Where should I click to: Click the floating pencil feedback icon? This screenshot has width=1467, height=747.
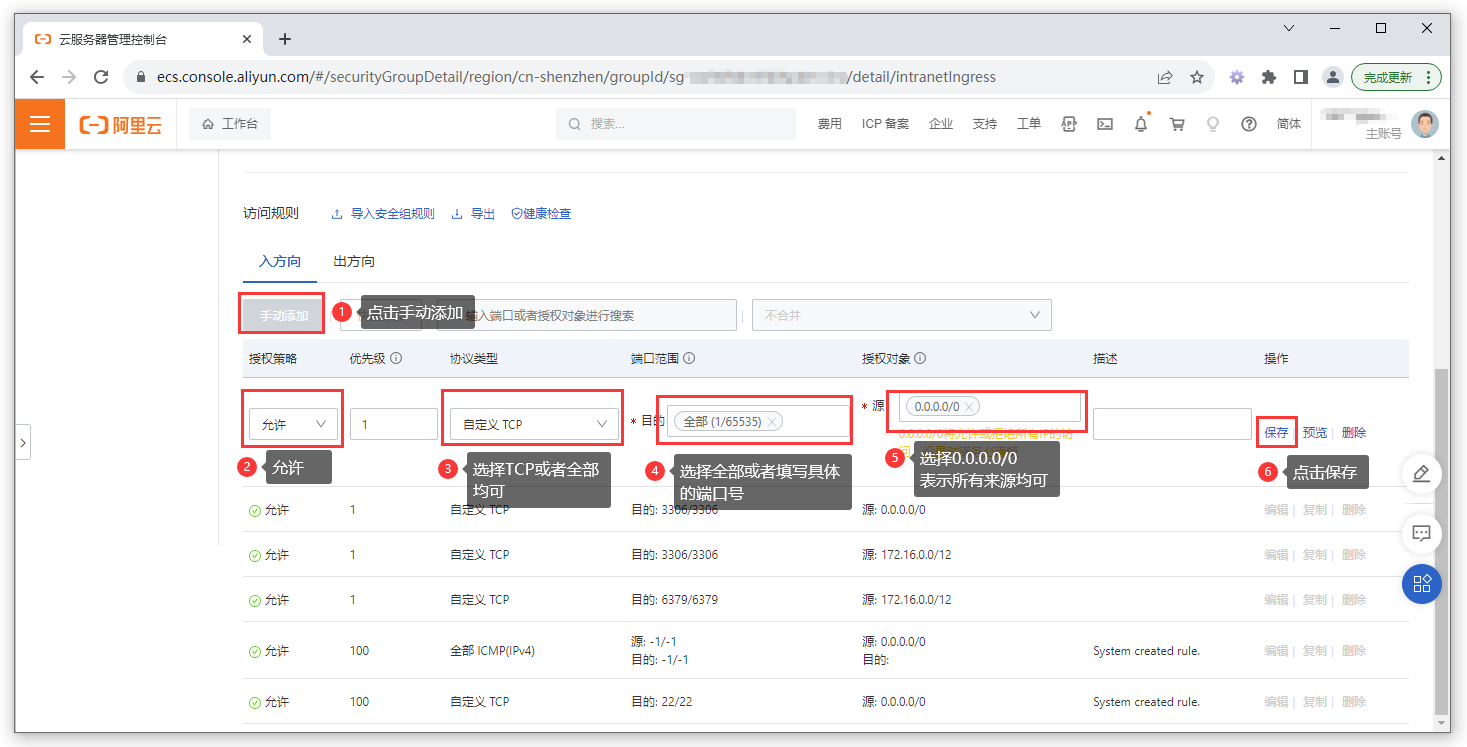[1421, 474]
